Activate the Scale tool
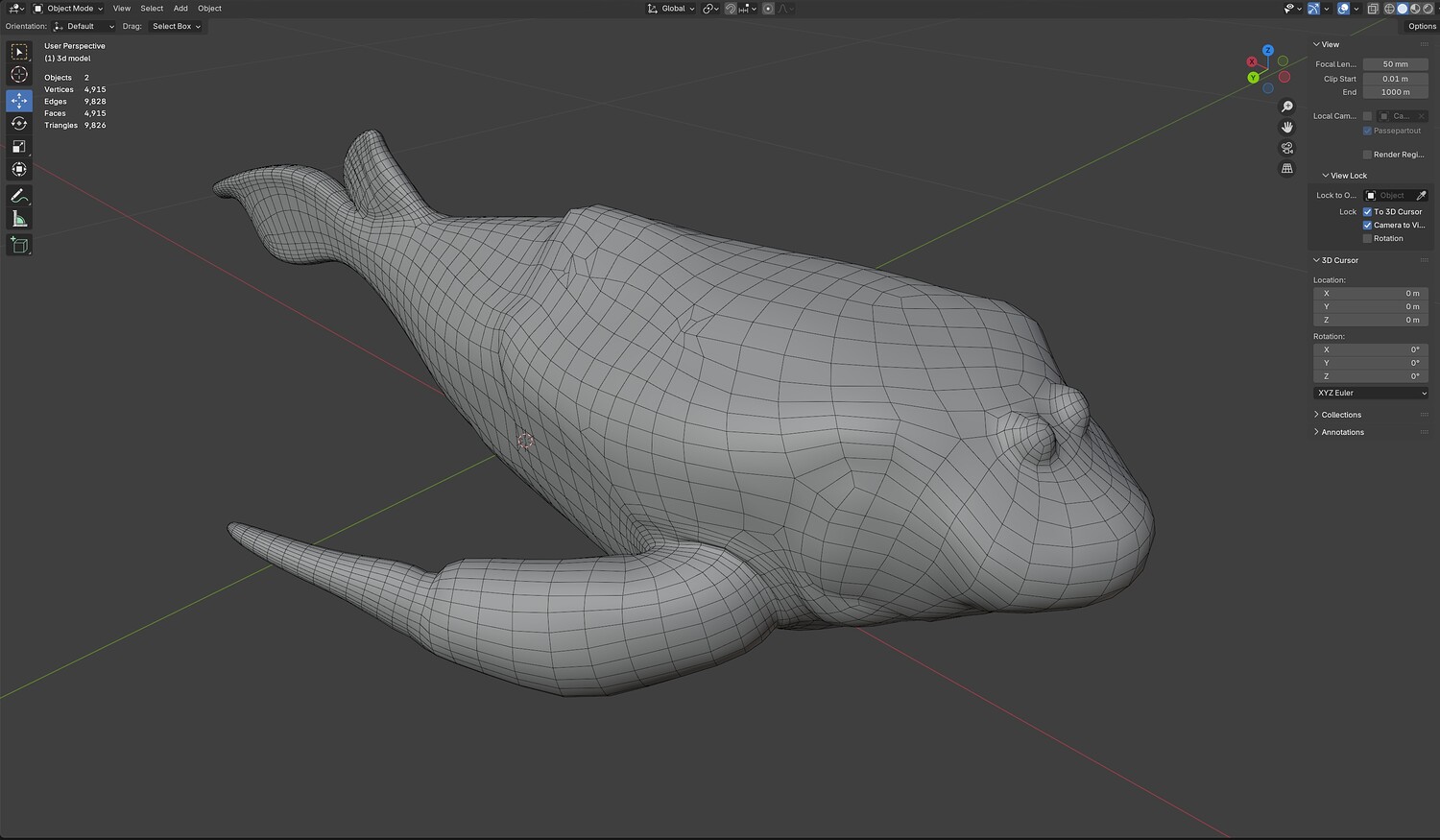Viewport: 1440px width, 840px height. pos(19,146)
